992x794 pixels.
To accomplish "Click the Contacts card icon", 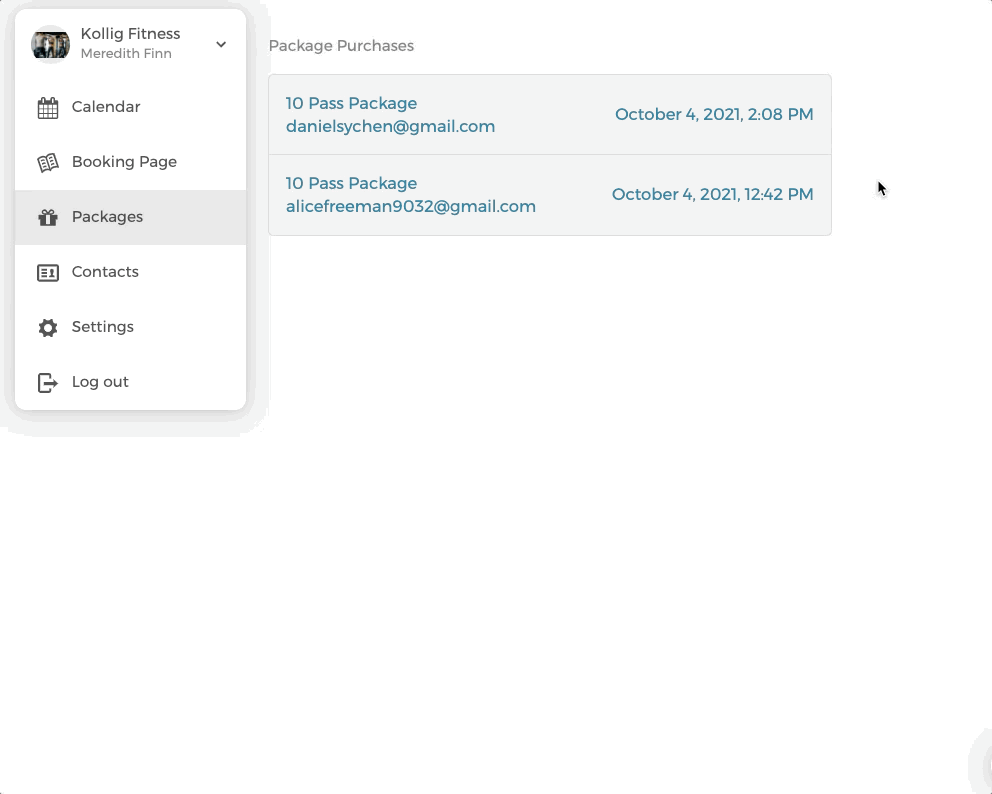I will [x=47, y=273].
